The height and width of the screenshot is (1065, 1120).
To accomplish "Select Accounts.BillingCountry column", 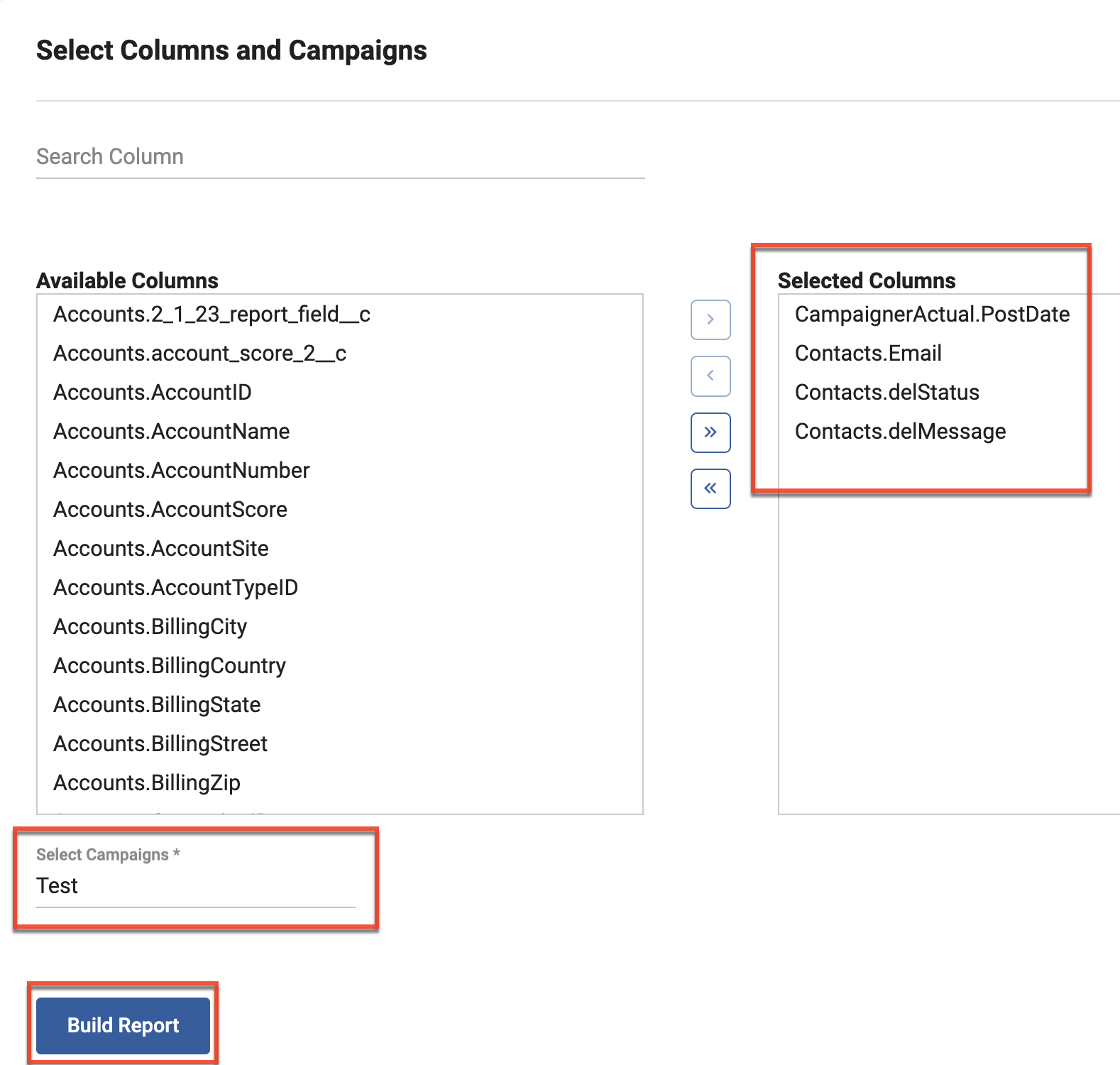I will (x=170, y=666).
